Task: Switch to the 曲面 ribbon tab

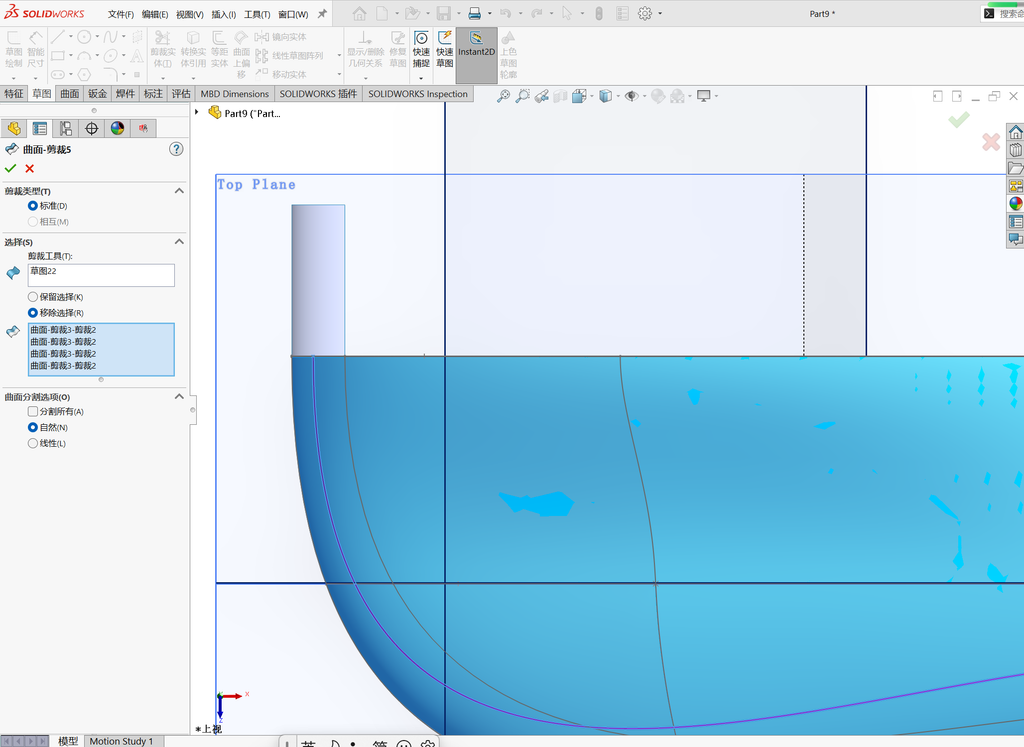Action: point(70,93)
